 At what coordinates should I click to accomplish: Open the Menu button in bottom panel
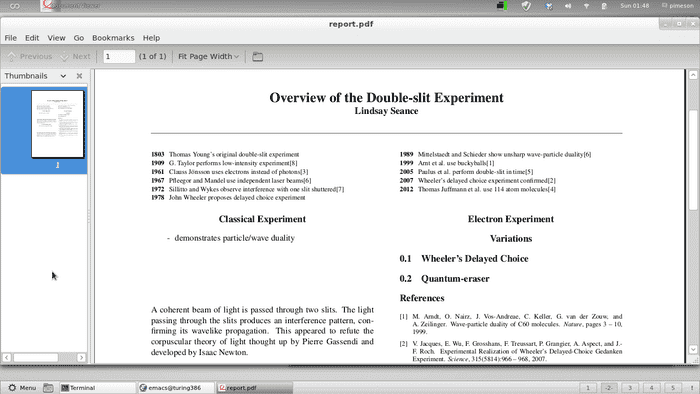(x=22, y=388)
